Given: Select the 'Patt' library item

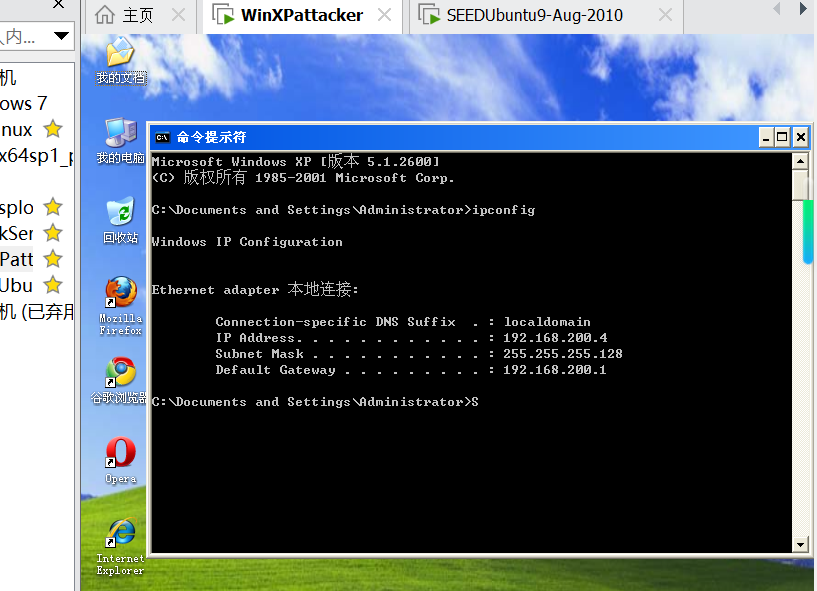Looking at the screenshot, I should 17,259.
